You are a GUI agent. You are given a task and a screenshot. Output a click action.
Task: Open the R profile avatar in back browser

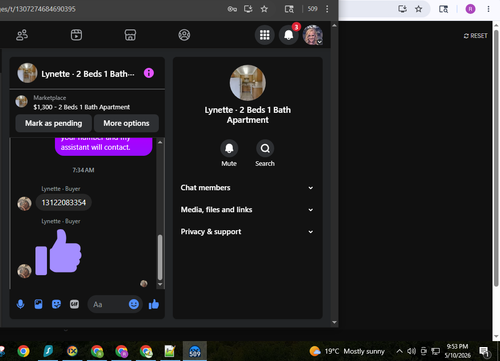470,9
